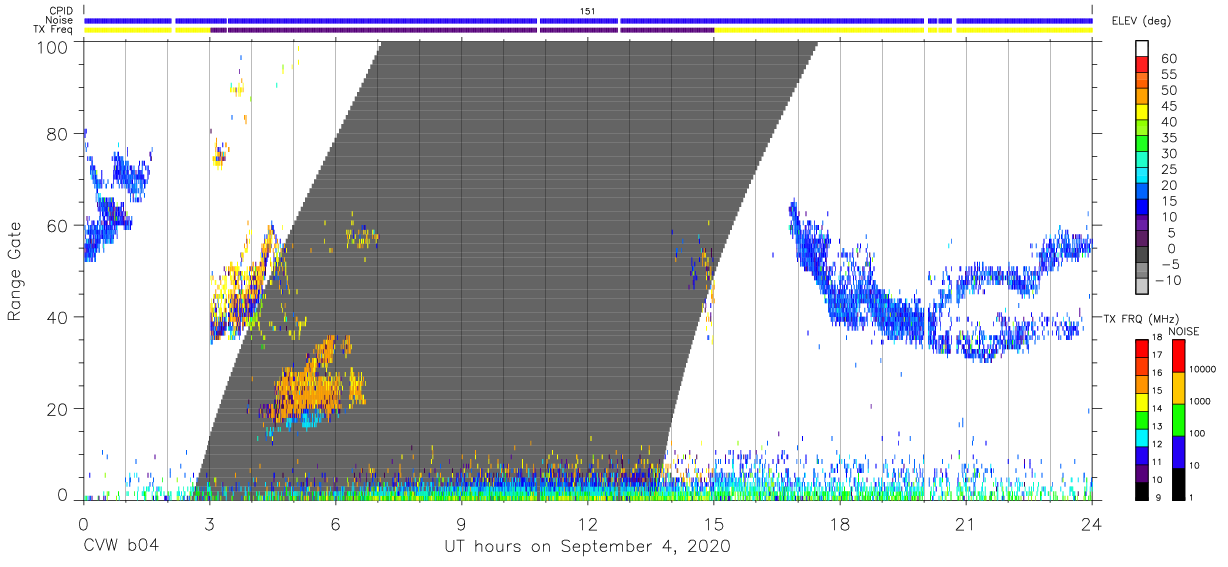
Task: Click the blue Noise indicator strip
Action: 588,20
